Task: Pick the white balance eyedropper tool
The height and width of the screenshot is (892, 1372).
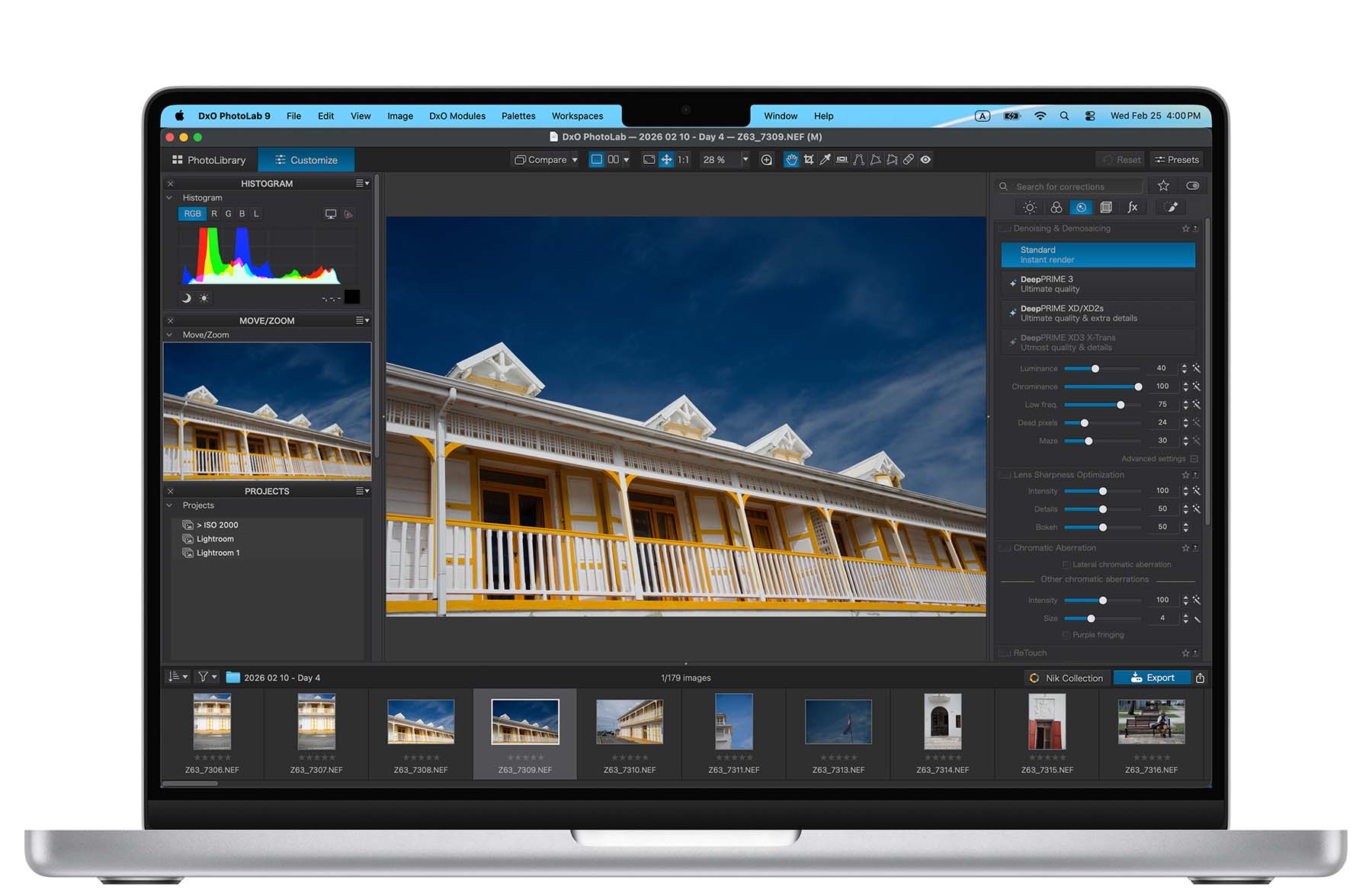Action: click(825, 159)
